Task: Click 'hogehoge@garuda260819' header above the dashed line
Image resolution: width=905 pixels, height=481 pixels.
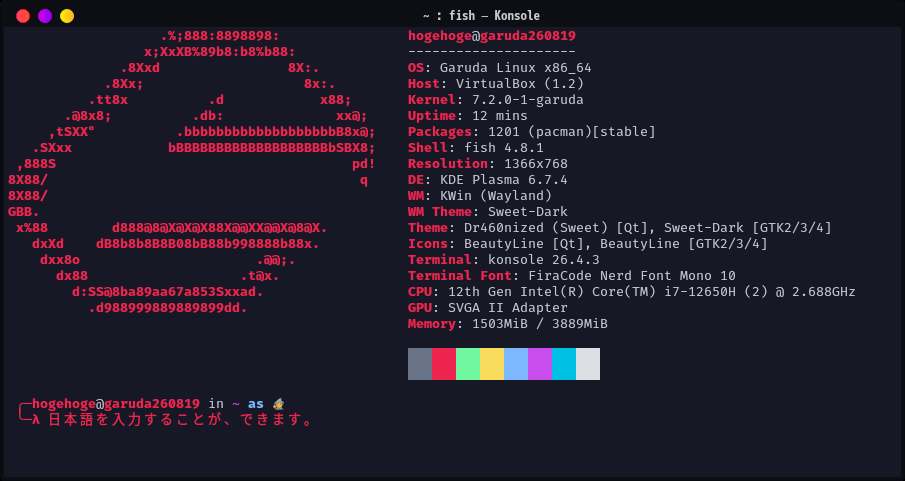Action: 492,36
